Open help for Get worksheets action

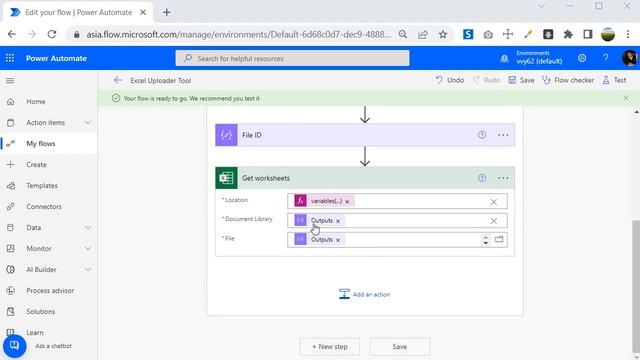pos(482,178)
